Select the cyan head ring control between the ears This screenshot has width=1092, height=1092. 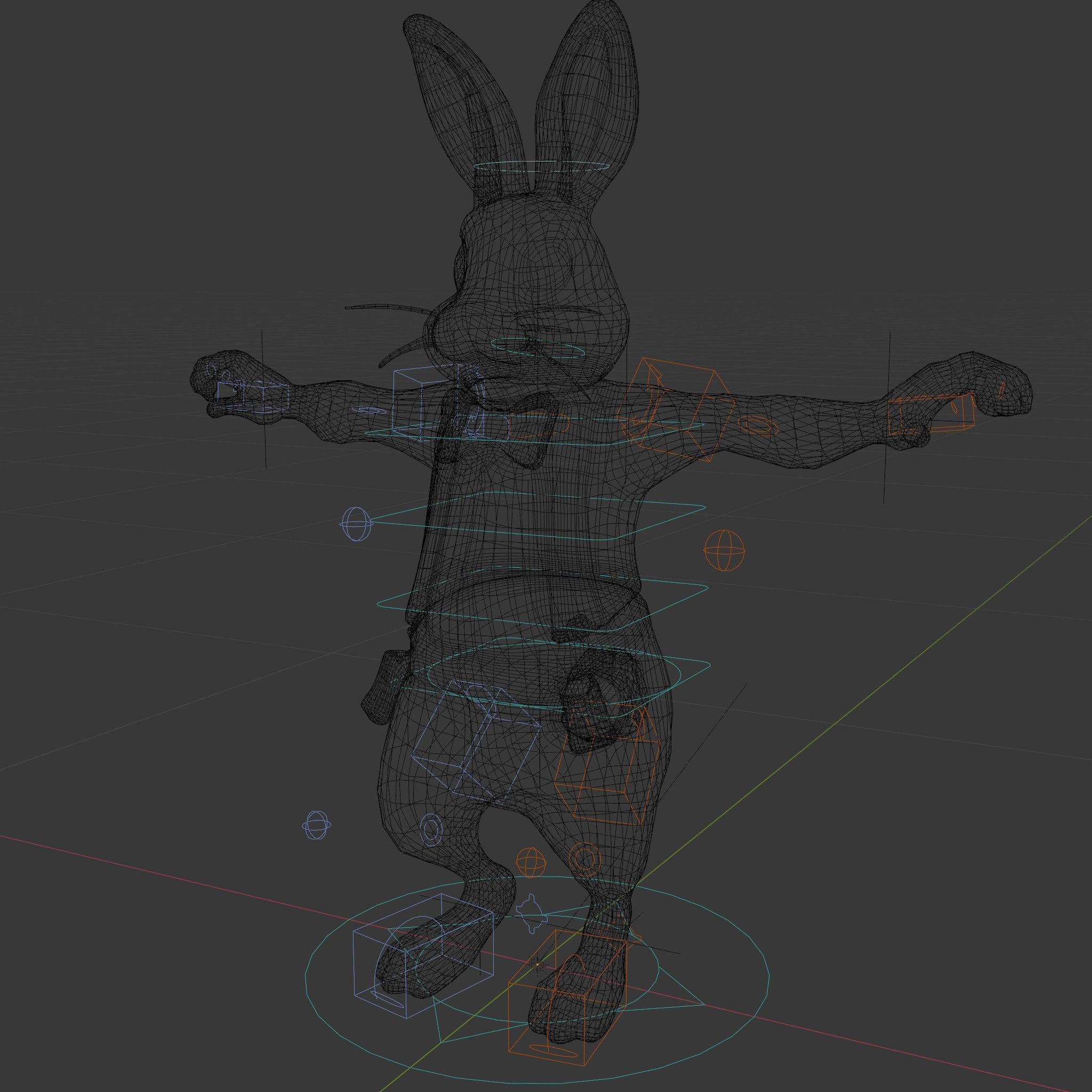542,167
